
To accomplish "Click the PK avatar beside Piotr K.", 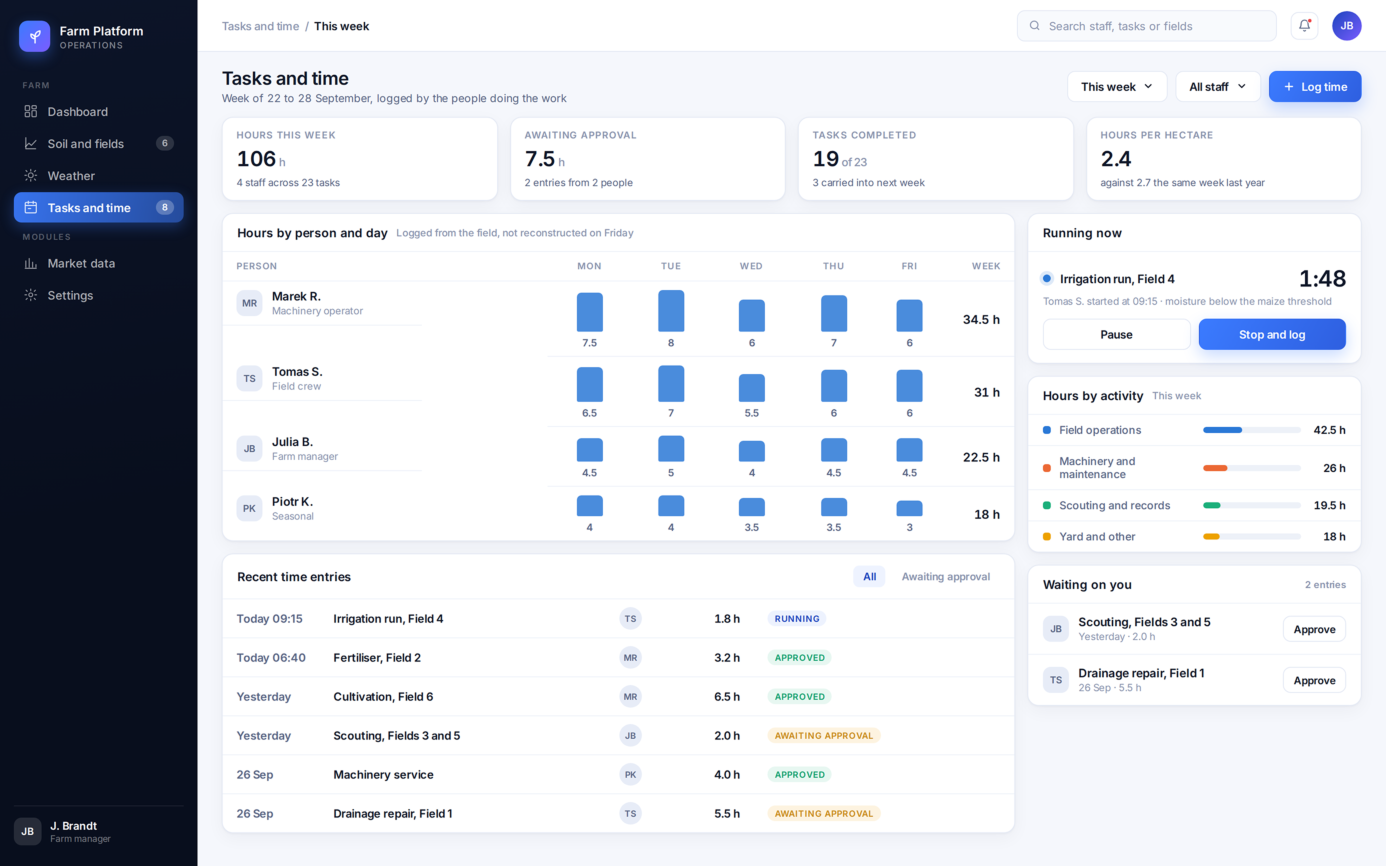I will tap(249, 508).
